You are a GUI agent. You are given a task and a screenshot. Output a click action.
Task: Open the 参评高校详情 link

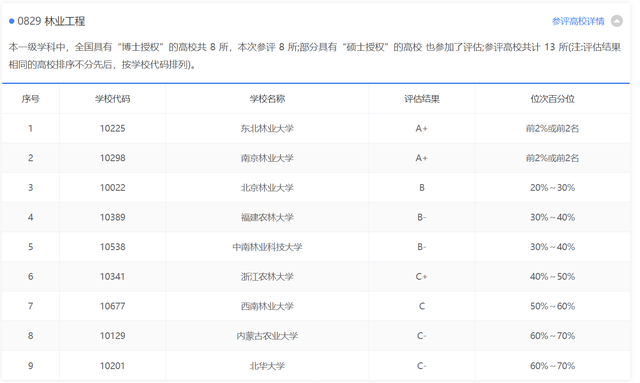(578, 21)
